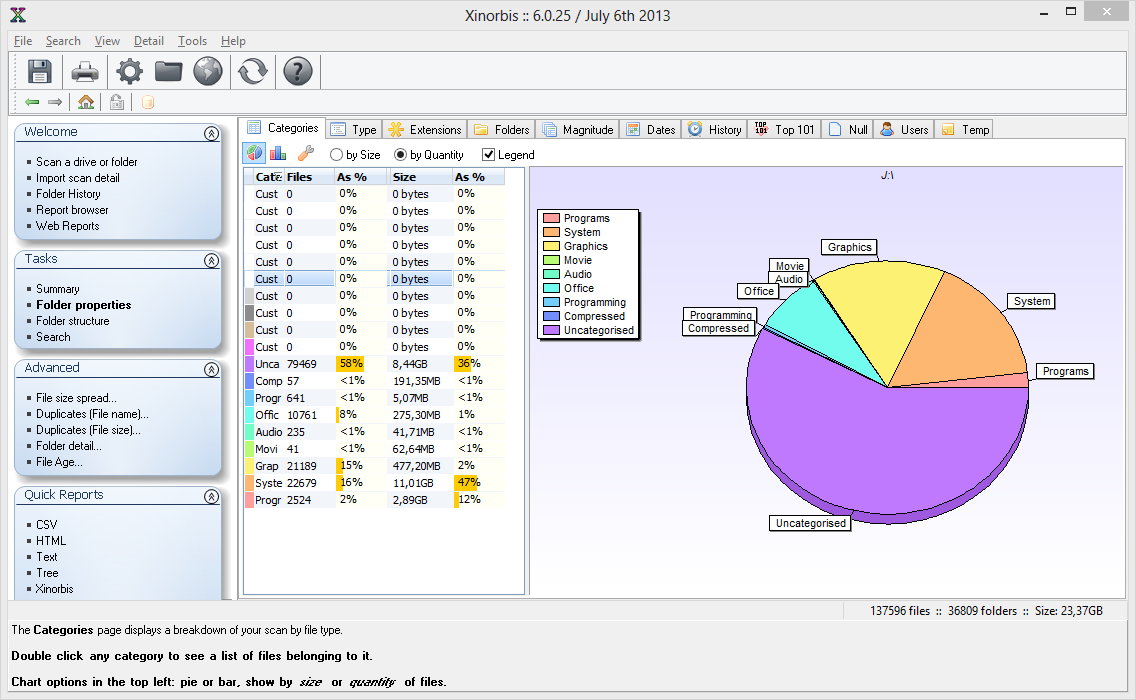
Task: Click Duplicates (File name)... link
Action: click(x=92, y=414)
